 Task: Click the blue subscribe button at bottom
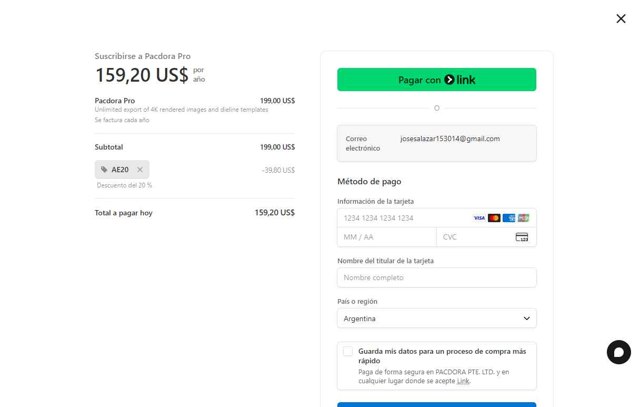pos(436,405)
